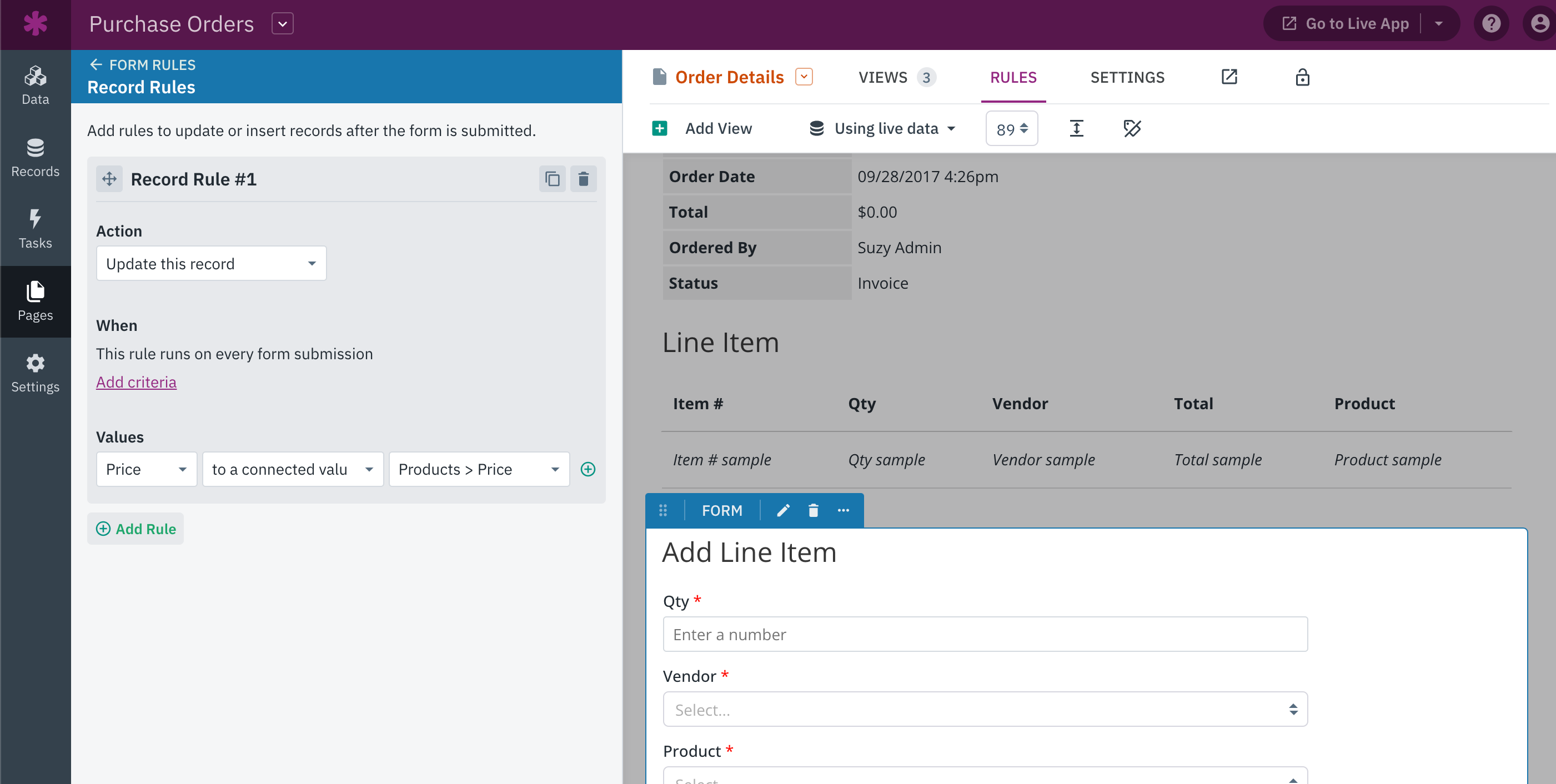
Task: Open the Price field dropdown under Values
Action: (147, 469)
